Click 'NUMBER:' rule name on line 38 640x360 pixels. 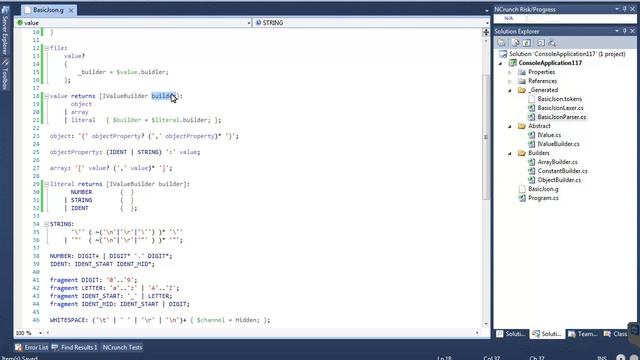tap(62, 256)
